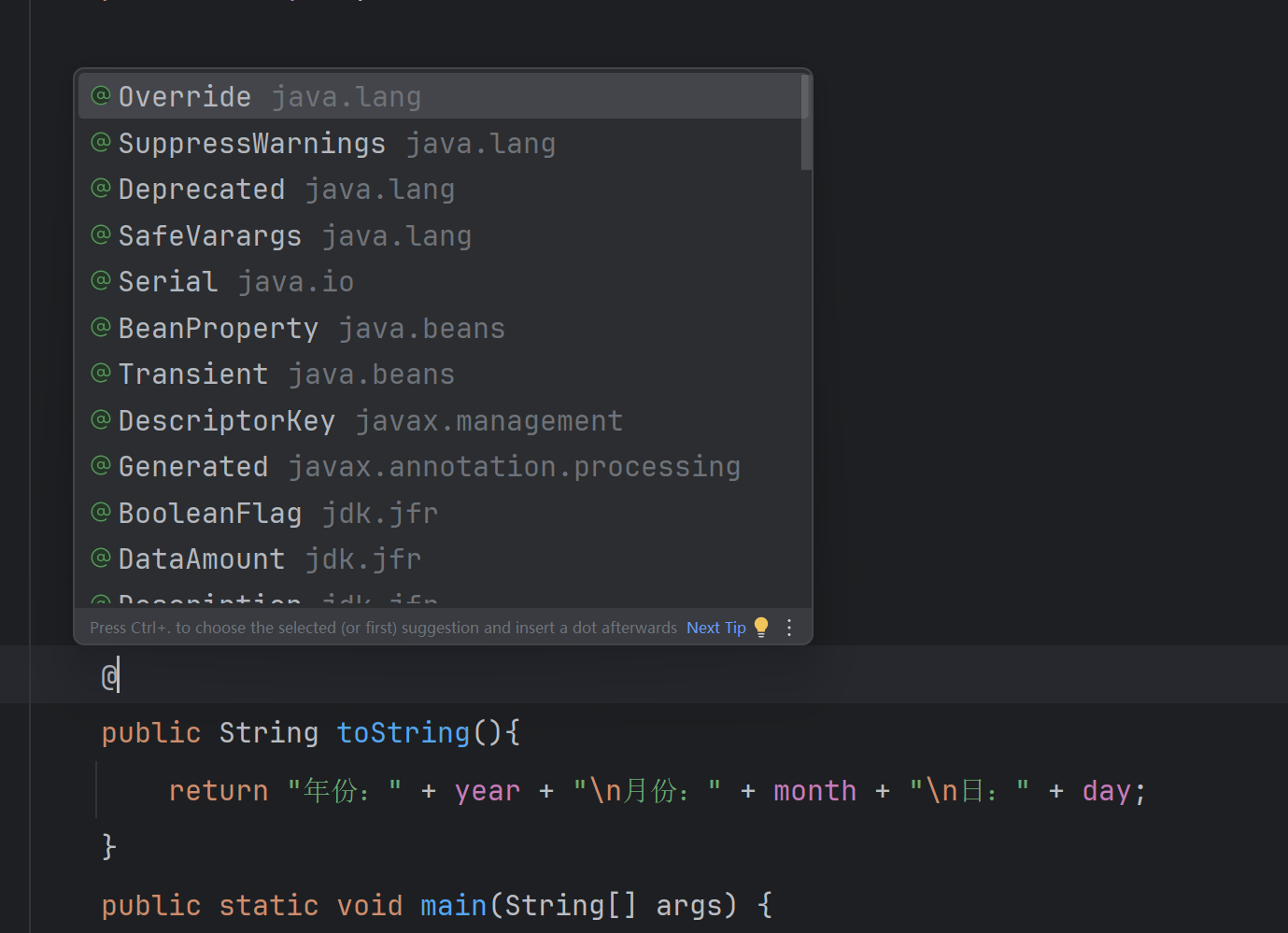Click the annotation icon beside DescriptorKey
This screenshot has height=933, width=1288.
tap(101, 419)
